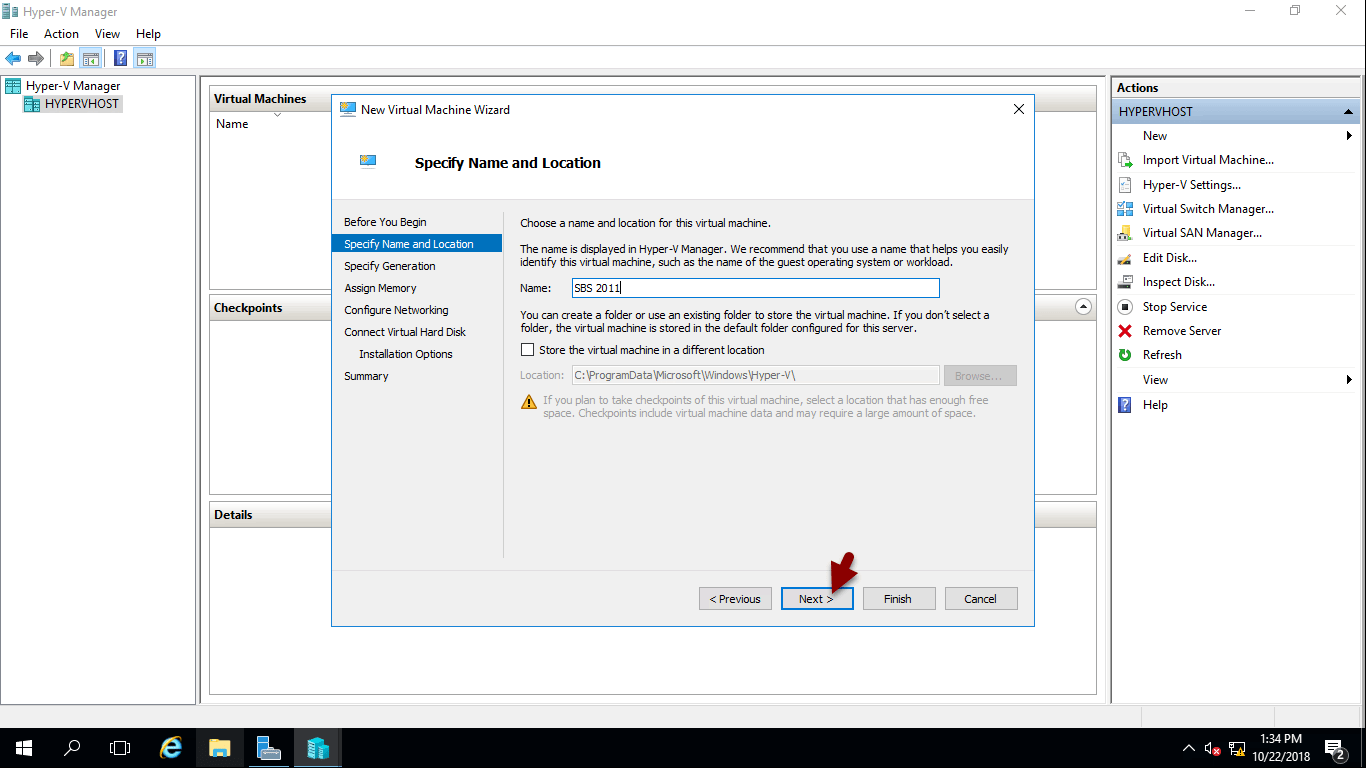This screenshot has width=1366, height=768.
Task: Open File Explorer from taskbar
Action: tap(220, 748)
